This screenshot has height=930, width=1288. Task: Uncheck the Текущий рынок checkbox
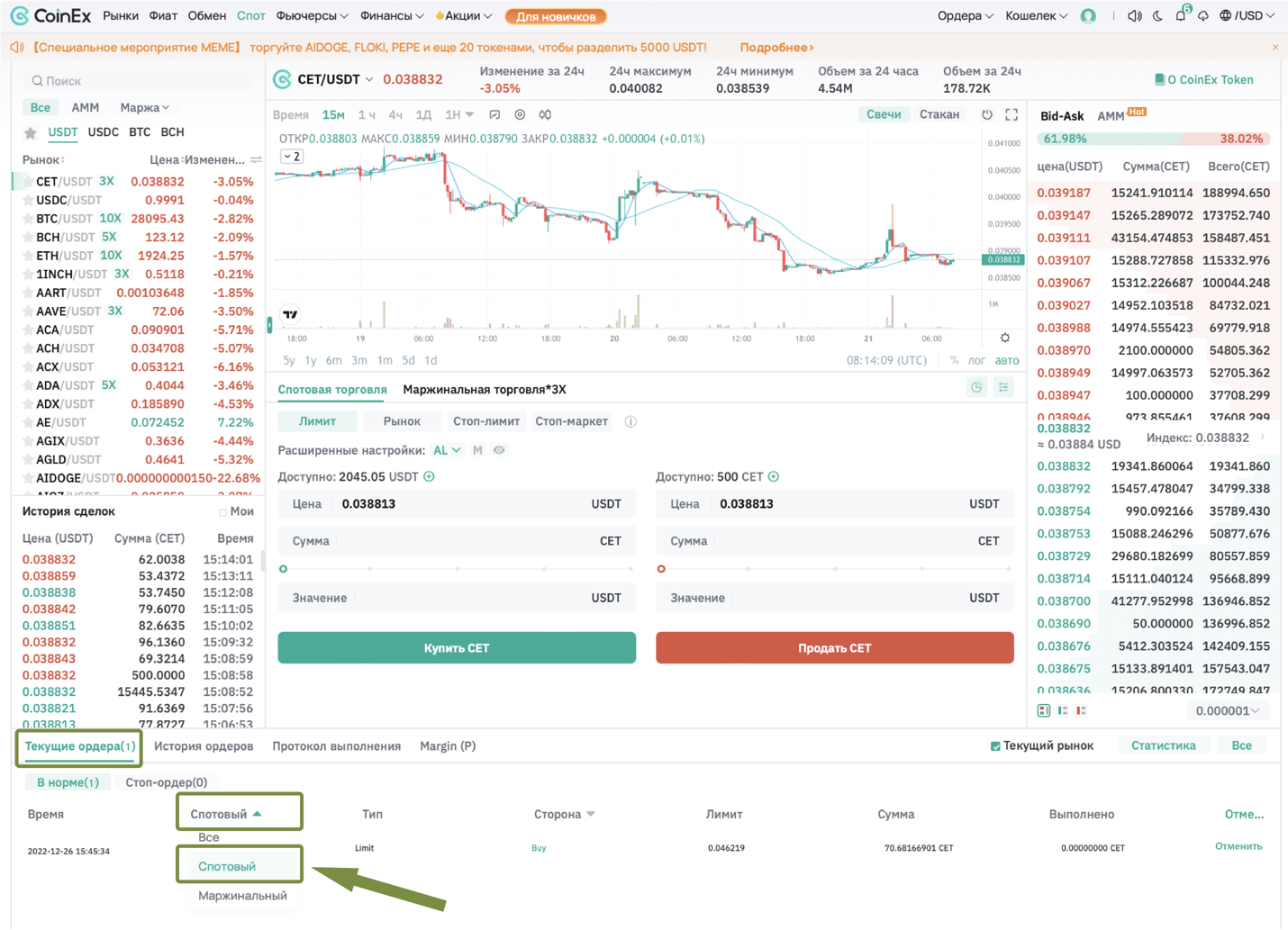tap(995, 746)
